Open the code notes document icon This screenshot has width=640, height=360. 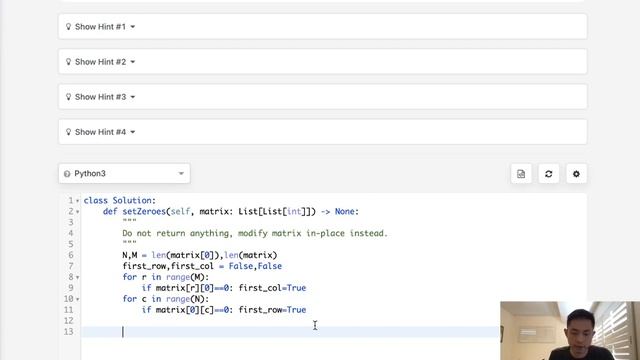tap(521, 174)
